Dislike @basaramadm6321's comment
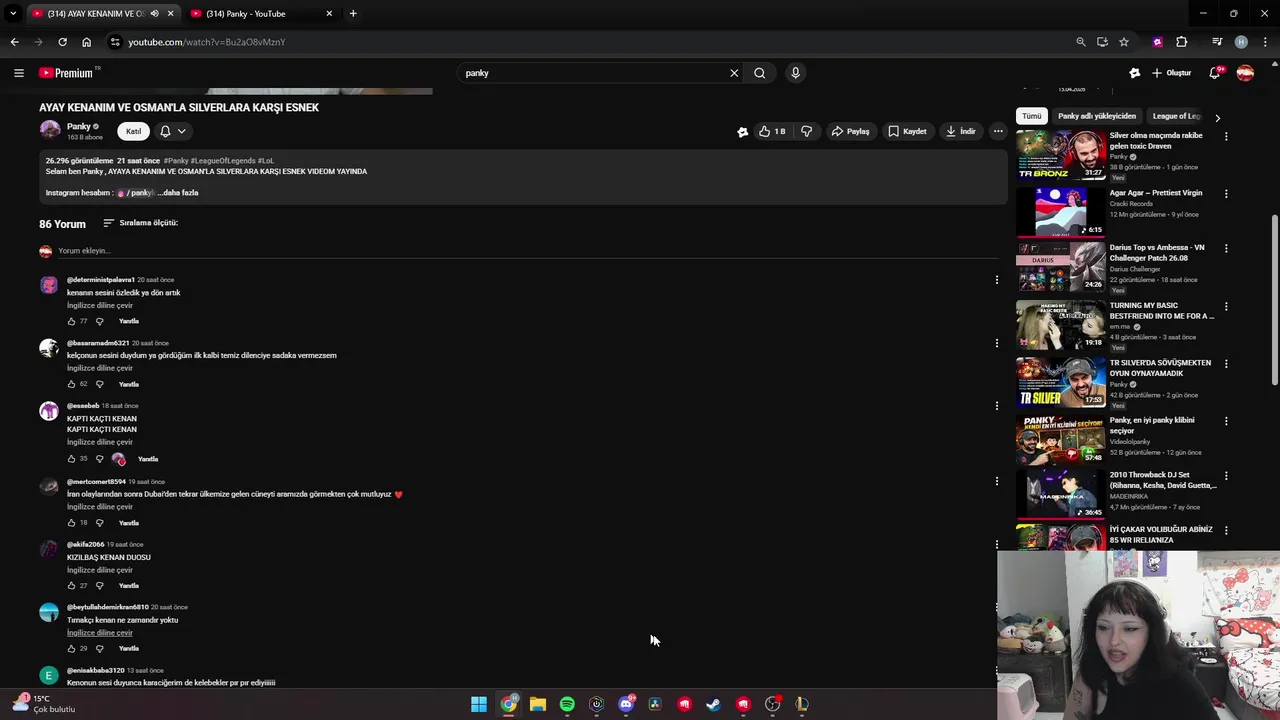The image size is (1280, 720). [x=99, y=384]
